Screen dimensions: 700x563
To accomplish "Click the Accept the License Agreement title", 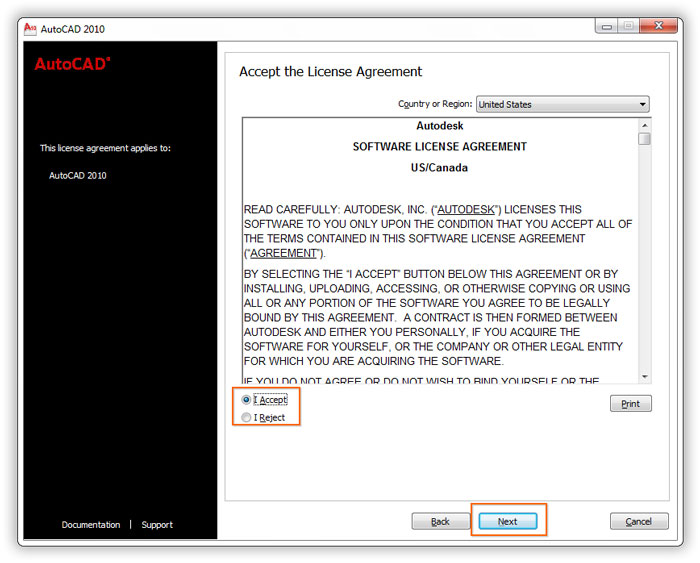I will tap(330, 72).
